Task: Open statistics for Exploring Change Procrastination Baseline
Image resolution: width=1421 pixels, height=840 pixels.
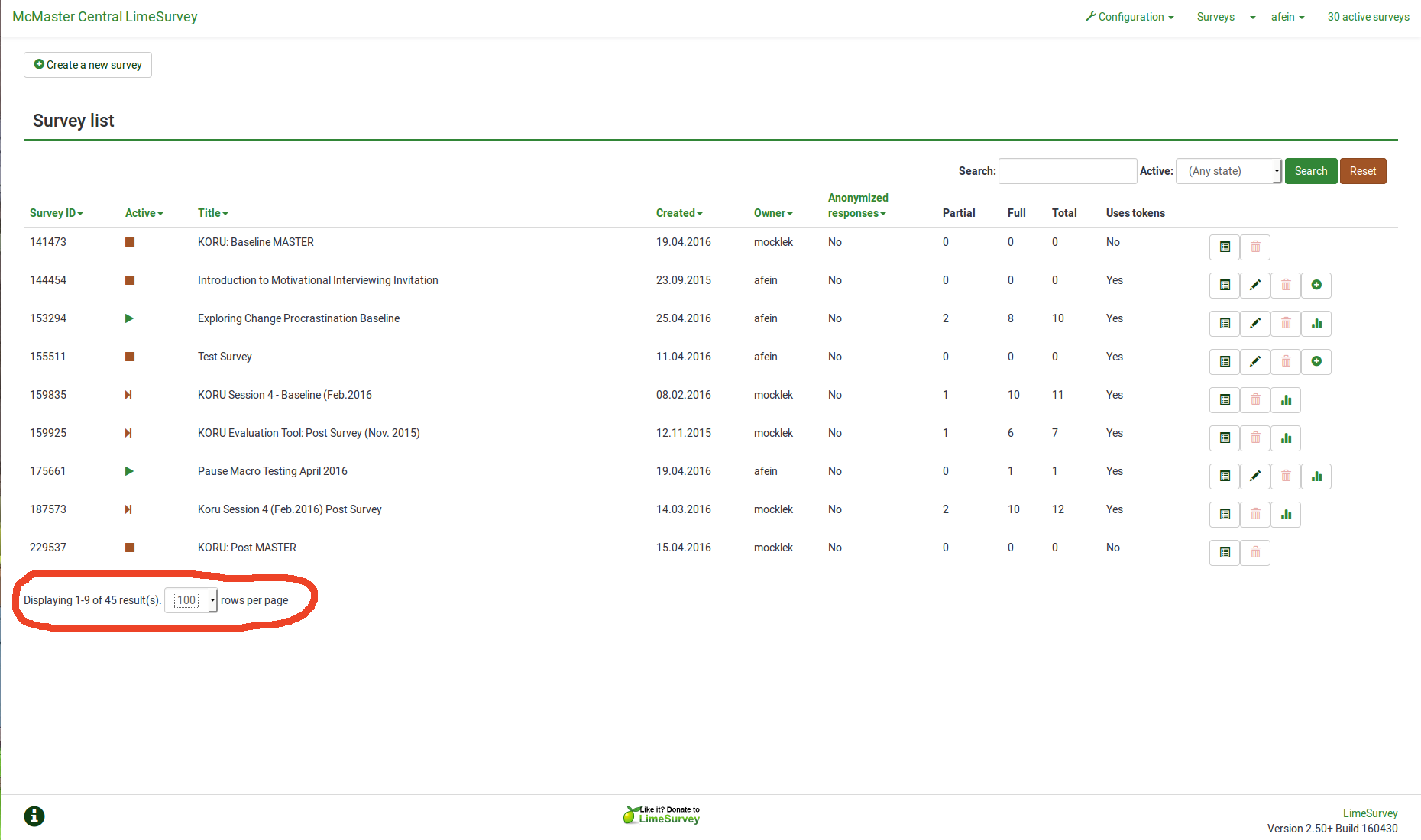Action: 1316,324
